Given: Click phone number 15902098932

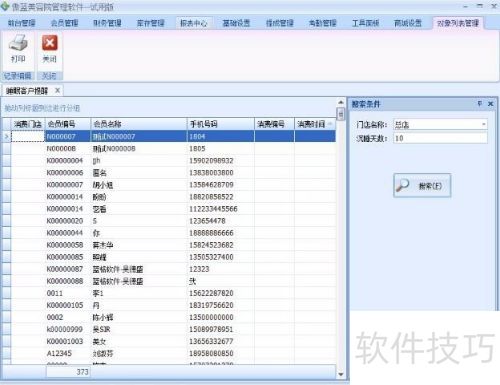Looking at the screenshot, I should tap(211, 161).
